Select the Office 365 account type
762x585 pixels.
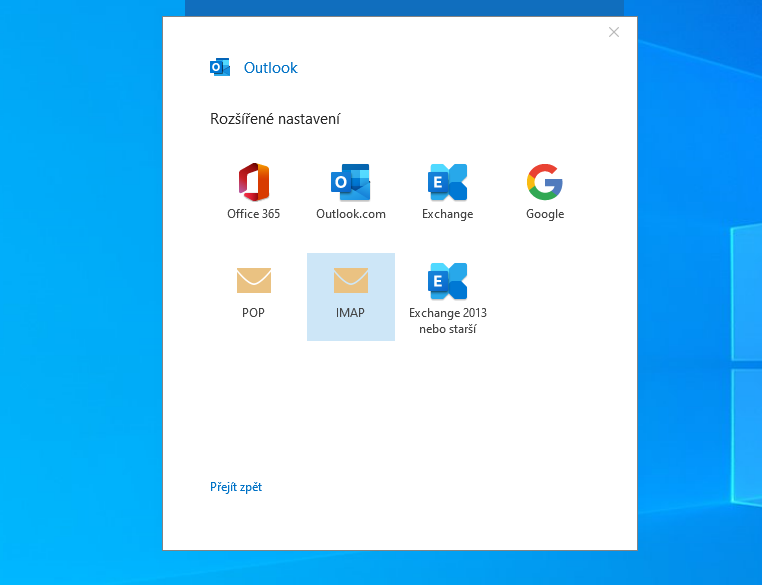254,192
